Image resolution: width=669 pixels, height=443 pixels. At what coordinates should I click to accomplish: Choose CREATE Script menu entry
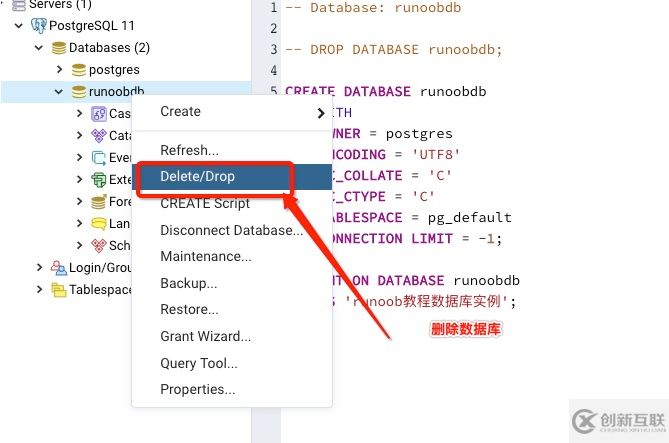coord(232,204)
